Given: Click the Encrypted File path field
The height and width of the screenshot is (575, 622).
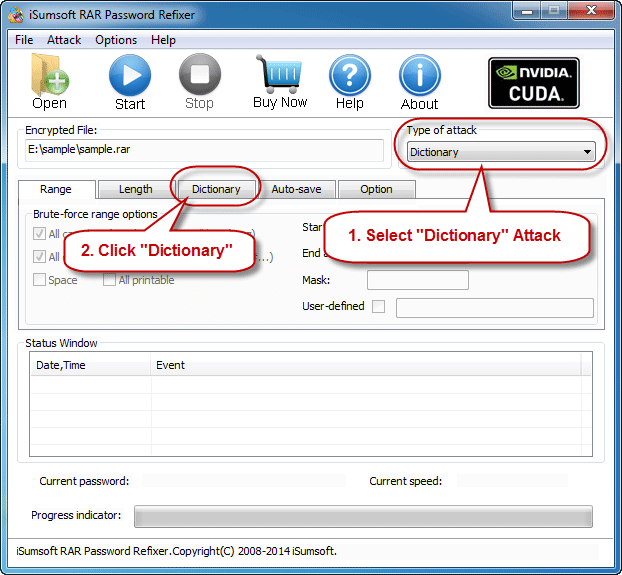Looking at the screenshot, I should [x=204, y=150].
